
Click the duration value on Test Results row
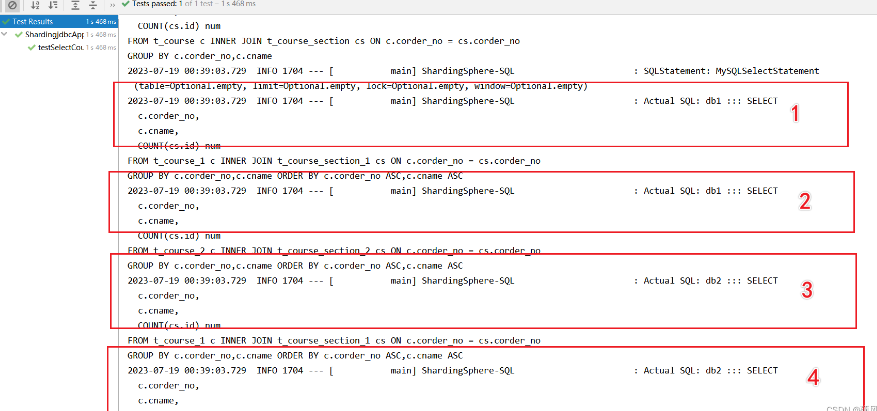(x=101, y=22)
